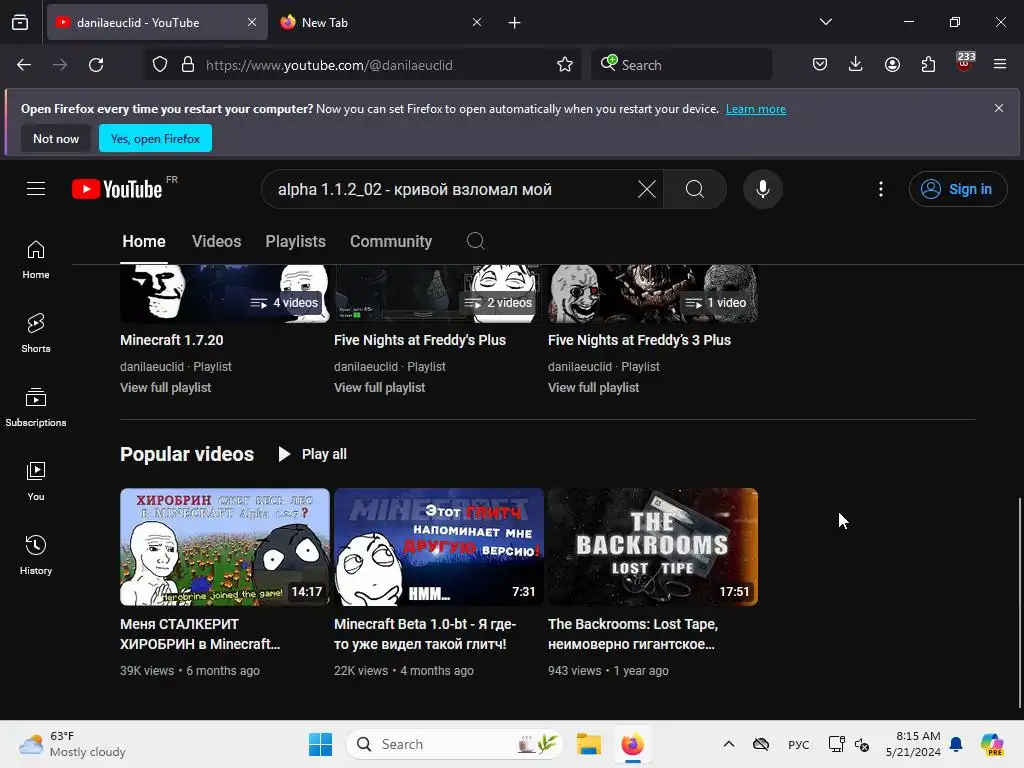Click title 'Minecraft Beta 1.0-bt' video
The image size is (1024, 768).
[x=424, y=633]
